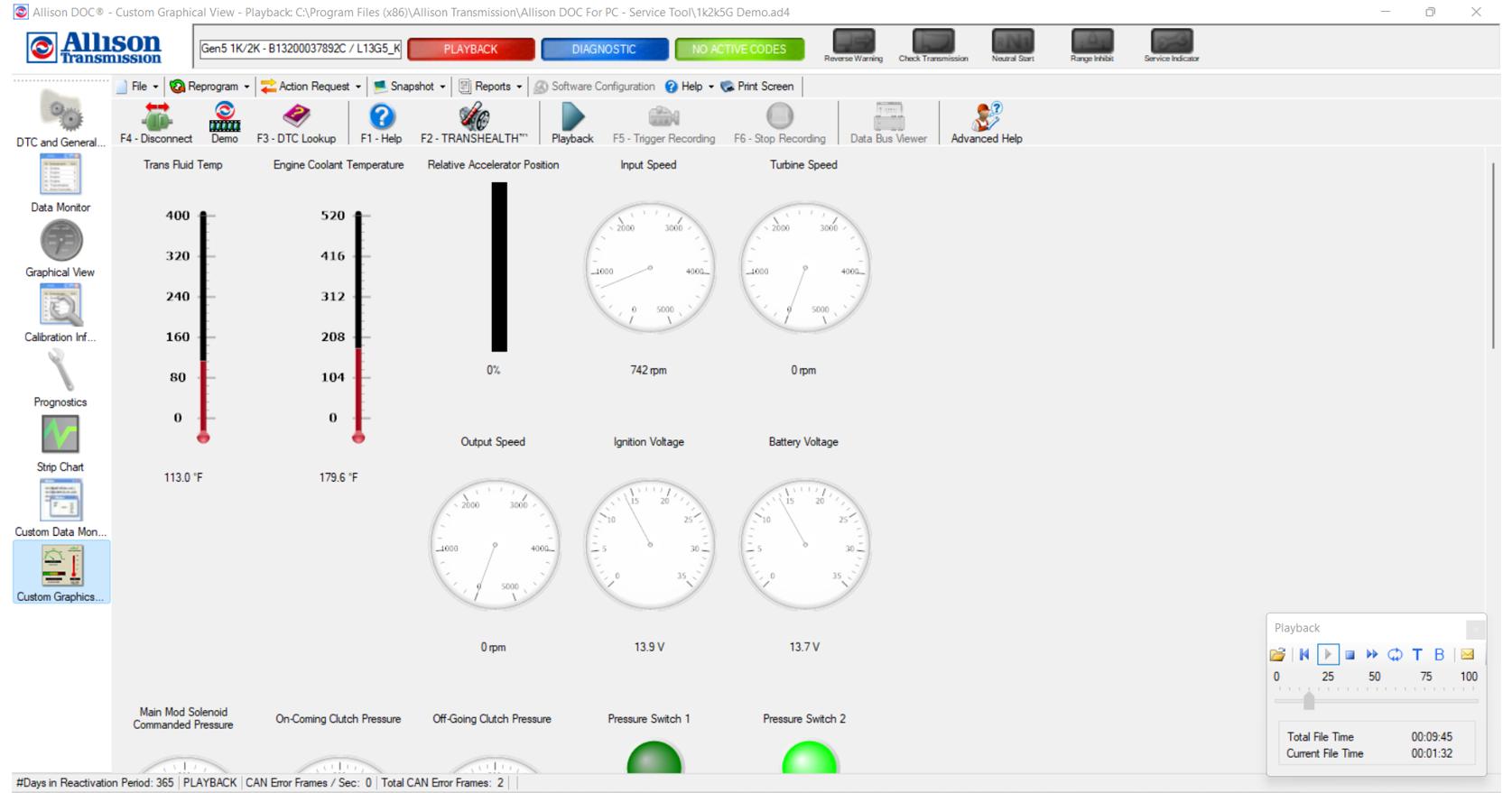Screen dimensions: 1512x793
Task: Open F3 - DTC Lookup
Action: (296, 124)
